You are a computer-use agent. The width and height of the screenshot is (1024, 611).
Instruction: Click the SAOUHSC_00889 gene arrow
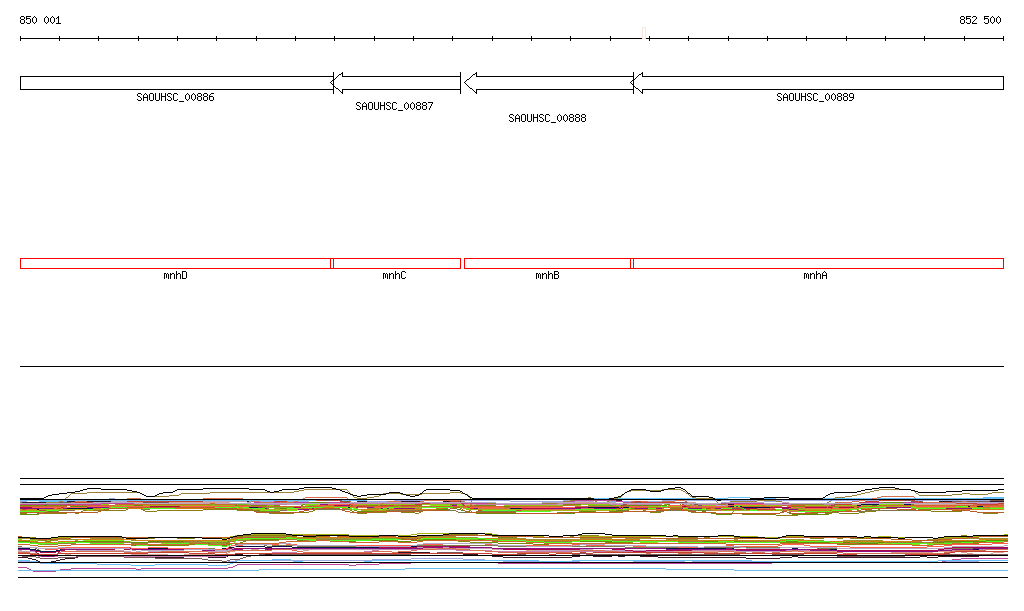click(818, 83)
